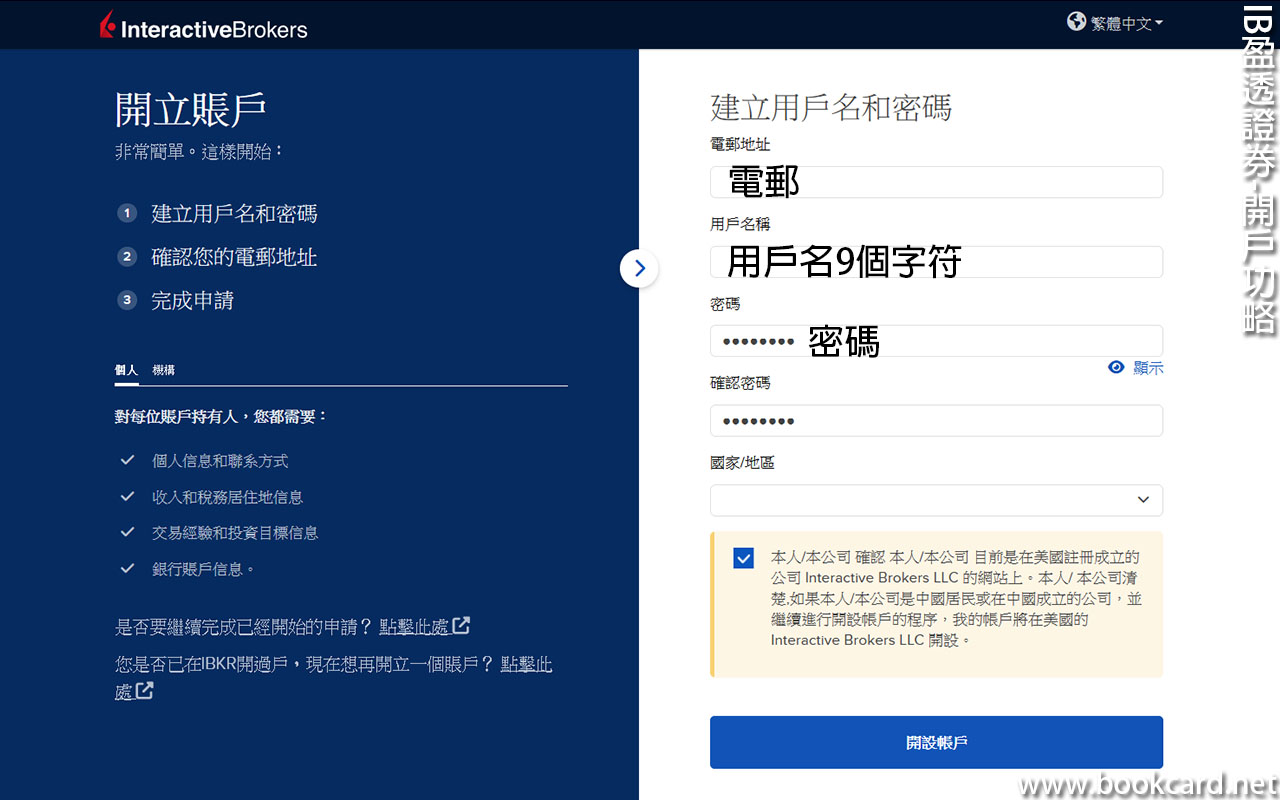This screenshot has width=1280, height=800.
Task: Click the eye icon to show password
Action: (x=1116, y=367)
